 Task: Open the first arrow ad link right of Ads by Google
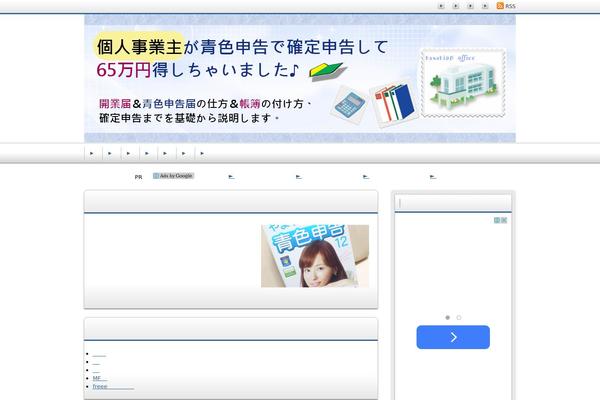click(232, 177)
